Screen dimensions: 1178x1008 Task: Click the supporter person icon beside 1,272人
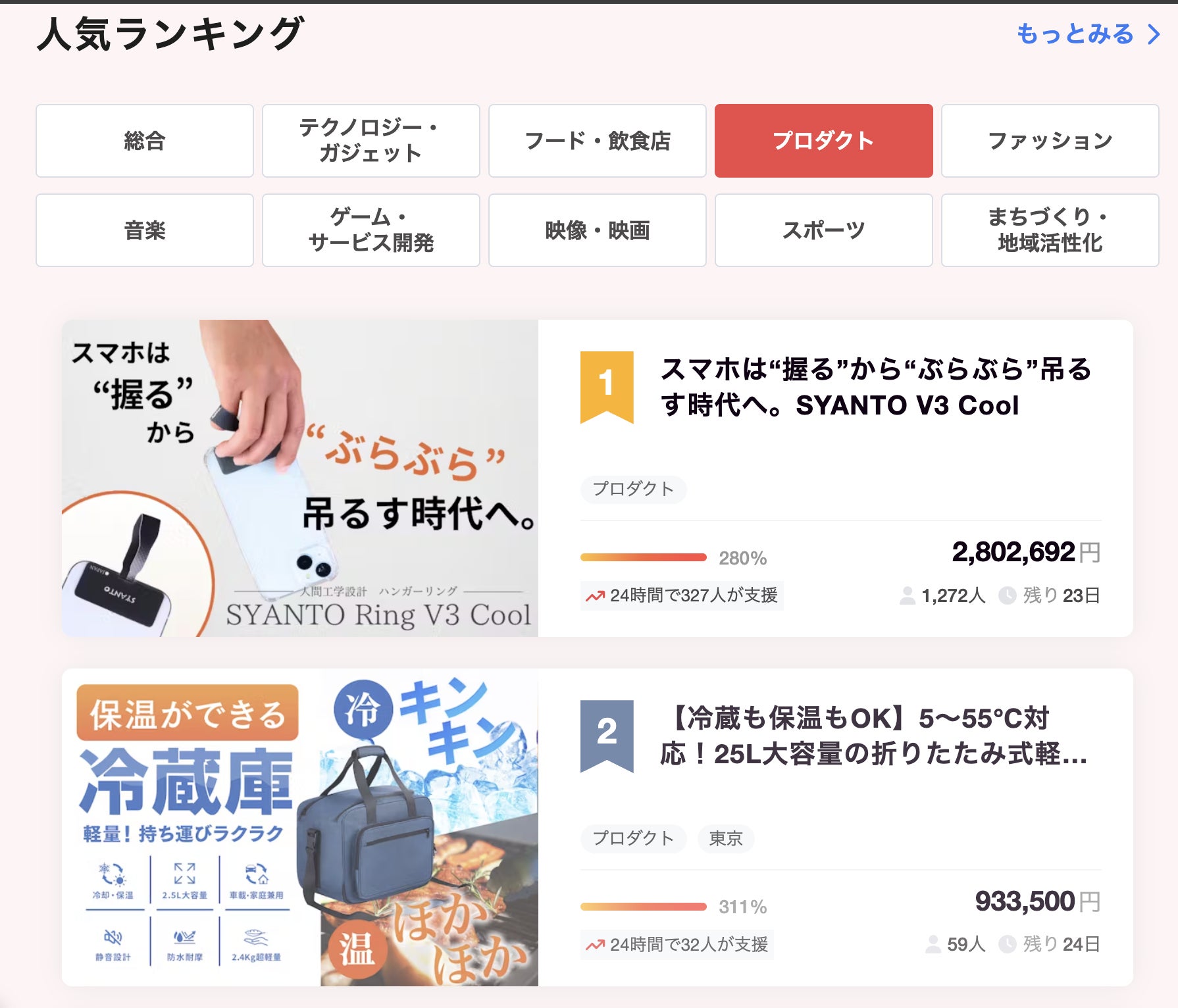[x=907, y=595]
